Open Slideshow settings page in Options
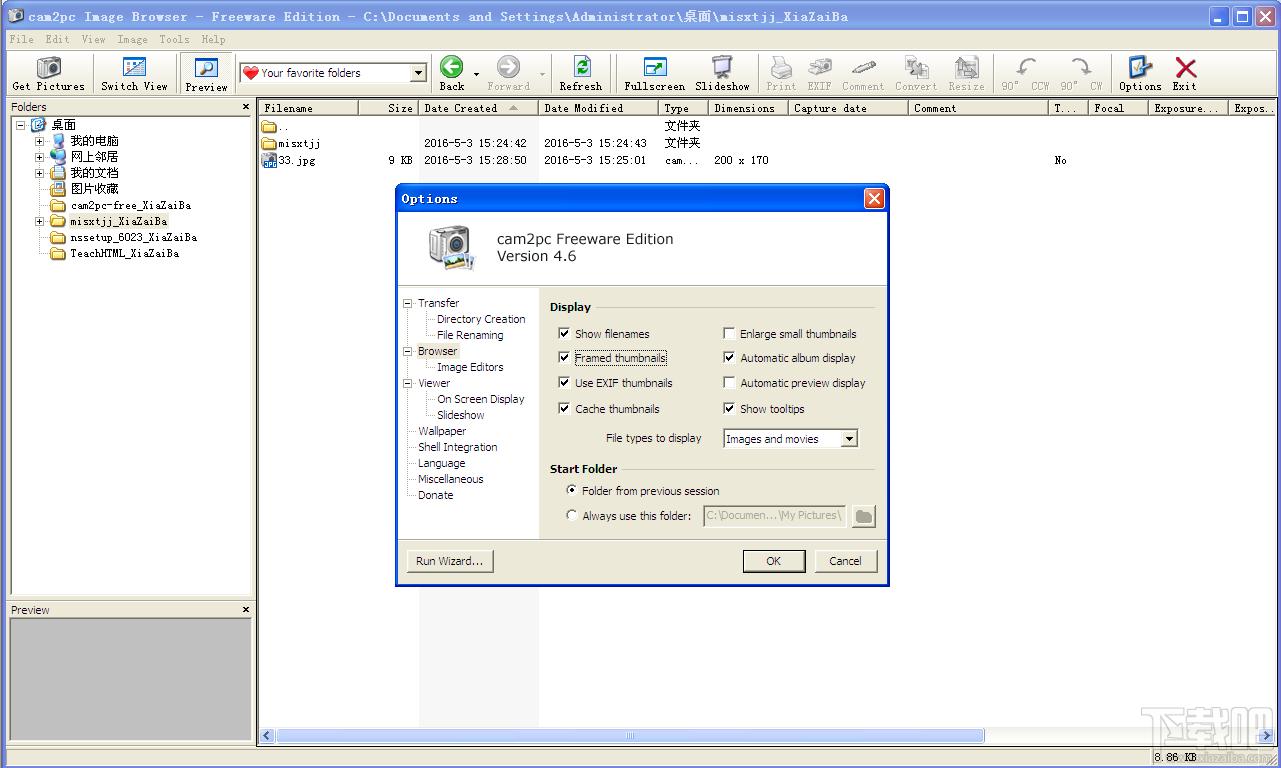The height and width of the screenshot is (768, 1281). coord(460,415)
